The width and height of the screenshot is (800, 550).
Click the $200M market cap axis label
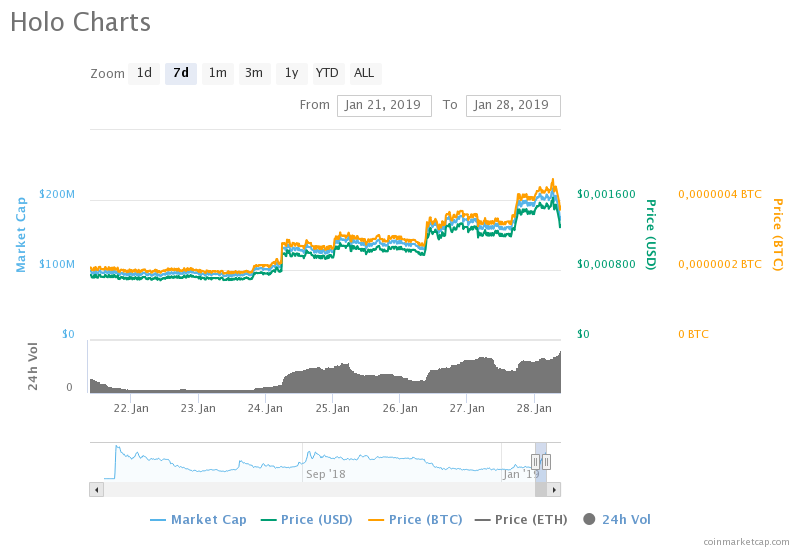(x=57, y=194)
